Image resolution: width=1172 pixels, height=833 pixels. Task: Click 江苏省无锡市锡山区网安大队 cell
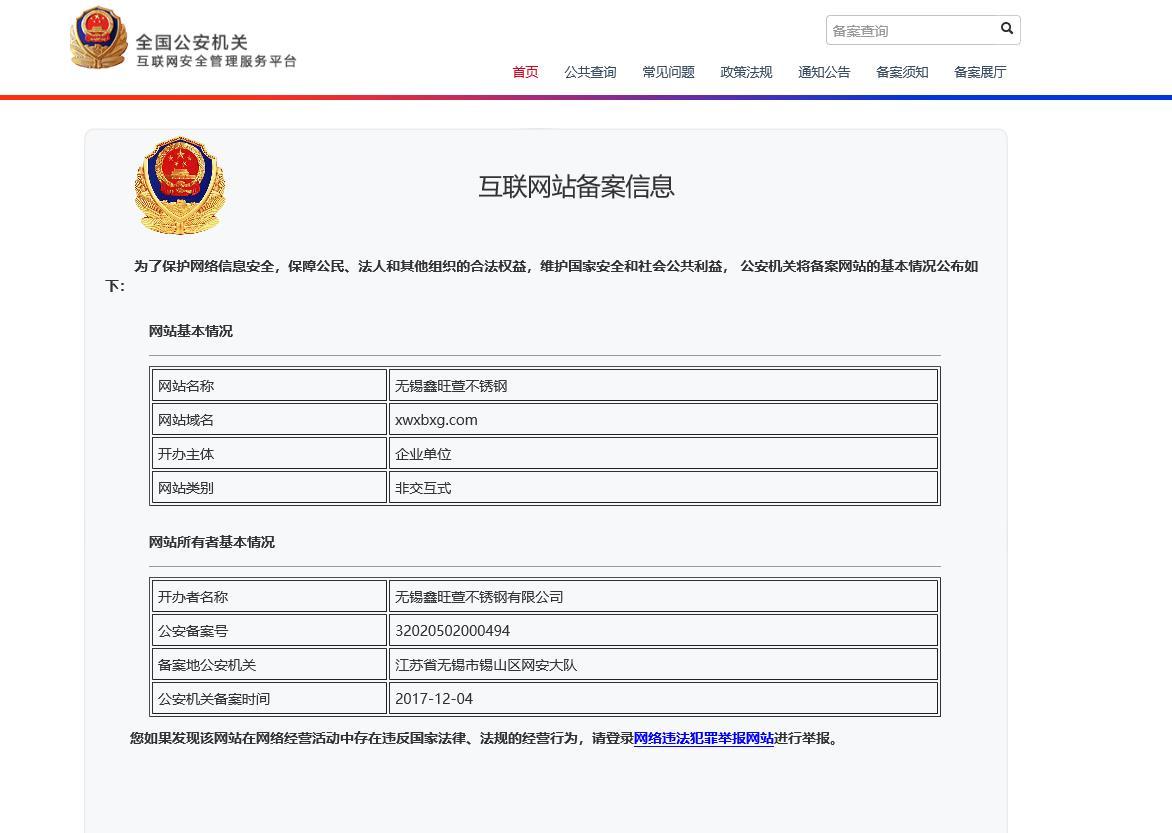[663, 665]
